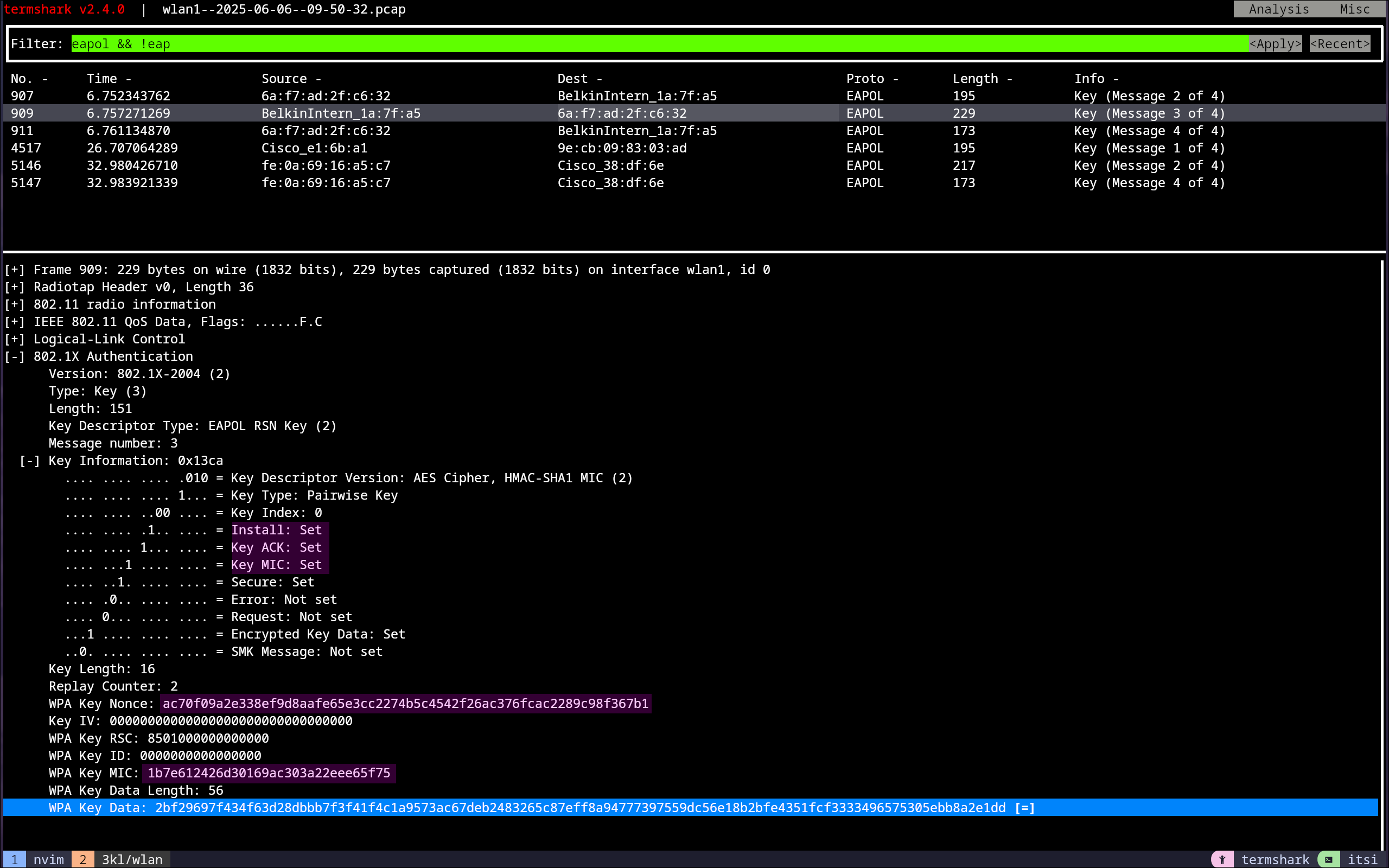Screen dimensions: 1389x868
Task: Select the Request: Not set line
Action: click(x=208, y=617)
